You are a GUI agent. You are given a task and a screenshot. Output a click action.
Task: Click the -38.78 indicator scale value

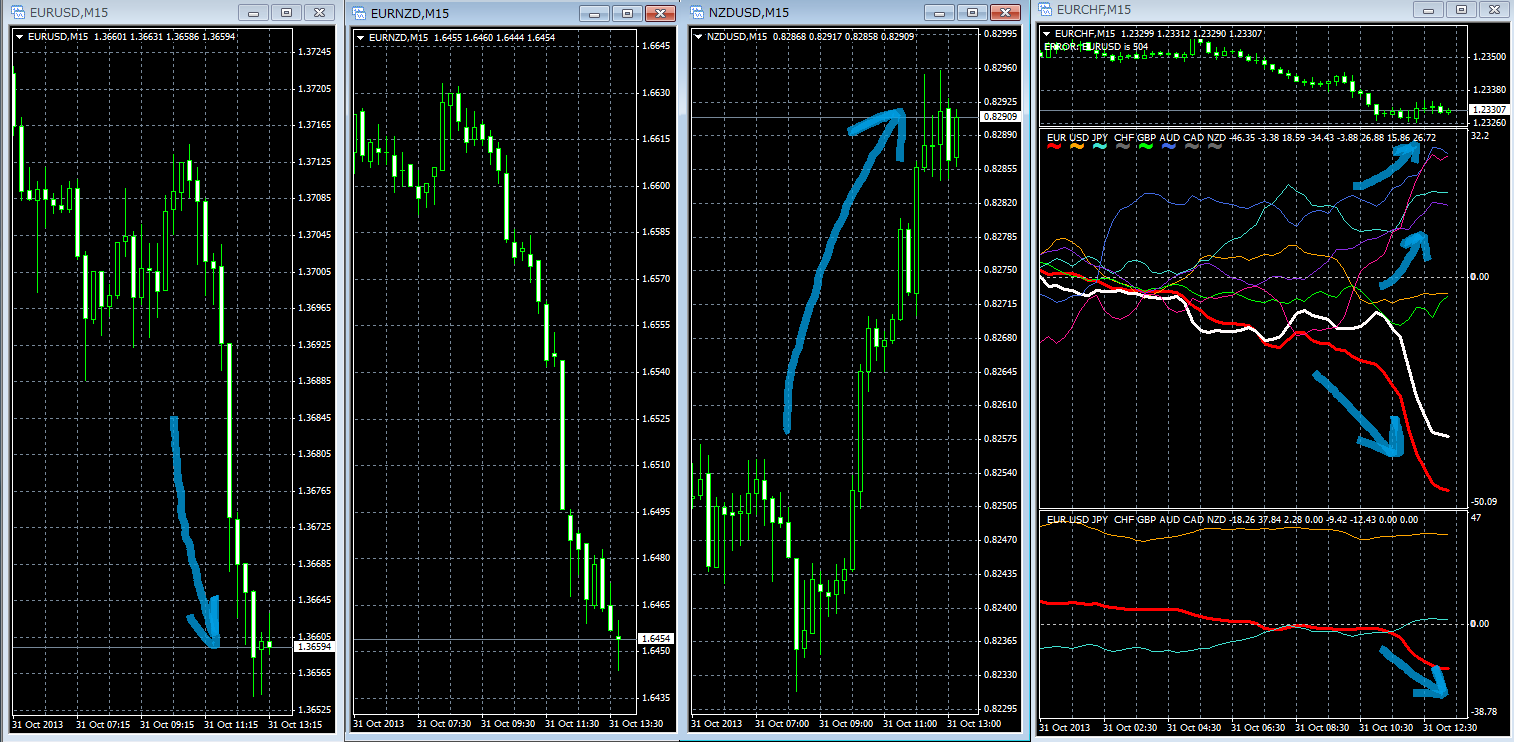(x=1485, y=711)
